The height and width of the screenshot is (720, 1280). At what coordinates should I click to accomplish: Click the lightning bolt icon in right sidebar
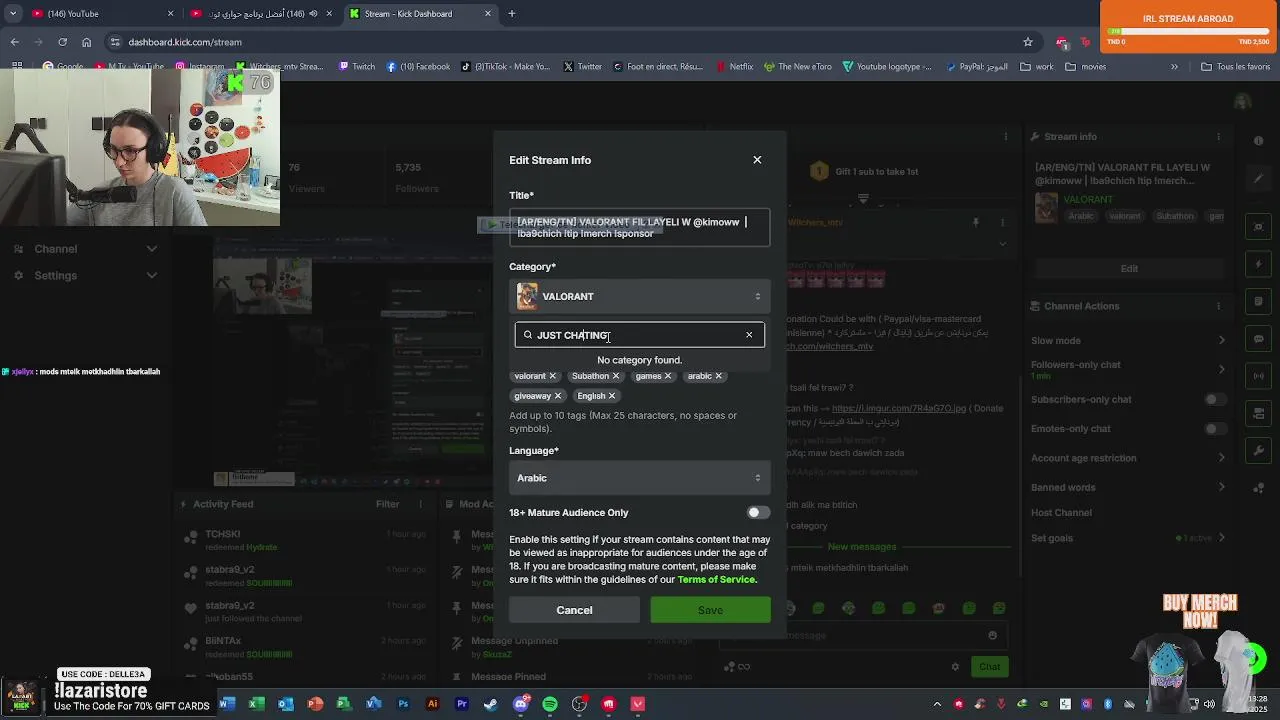click(x=1259, y=264)
